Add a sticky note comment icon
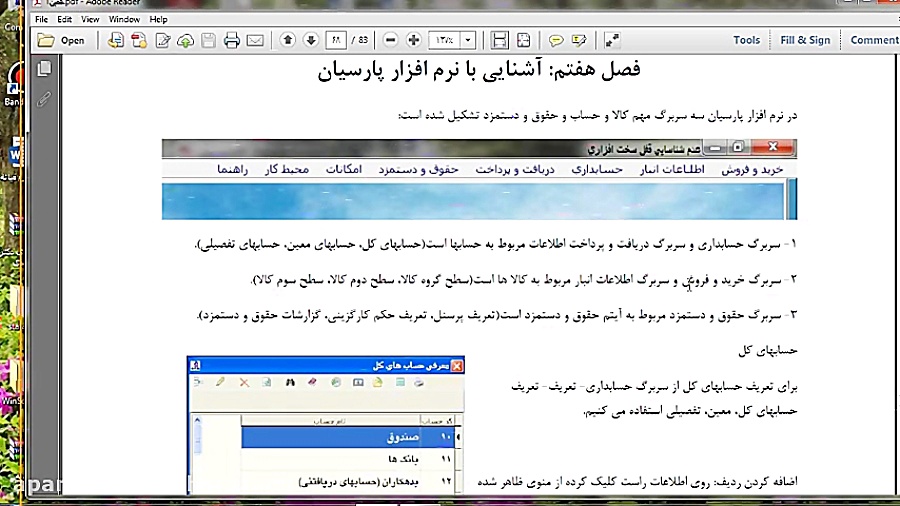The width and height of the screenshot is (900, 506). (x=556, y=40)
